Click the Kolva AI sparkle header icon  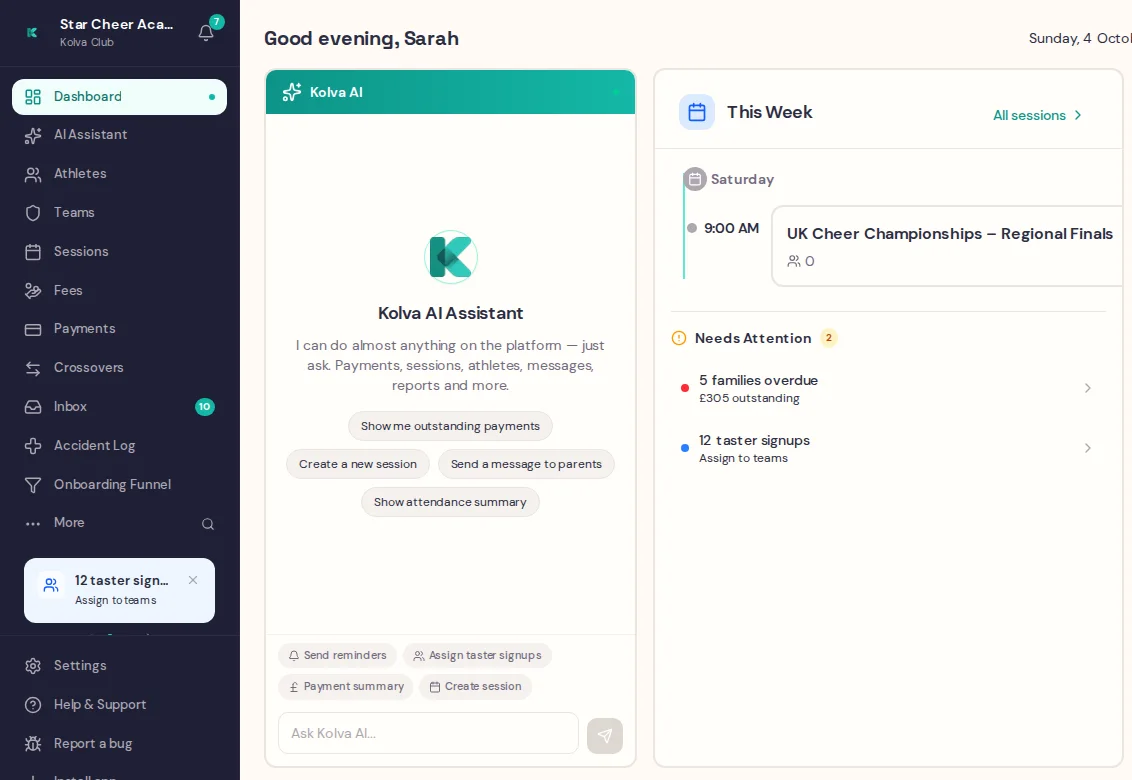click(292, 92)
